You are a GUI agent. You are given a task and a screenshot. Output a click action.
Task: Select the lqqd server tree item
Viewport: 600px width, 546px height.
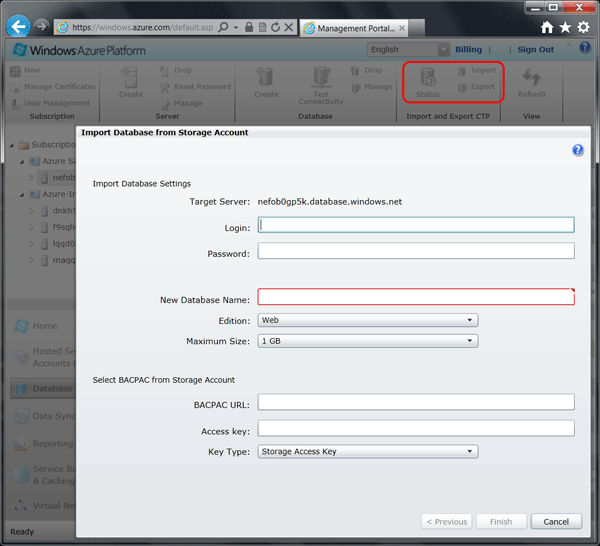pyautogui.click(x=58, y=244)
